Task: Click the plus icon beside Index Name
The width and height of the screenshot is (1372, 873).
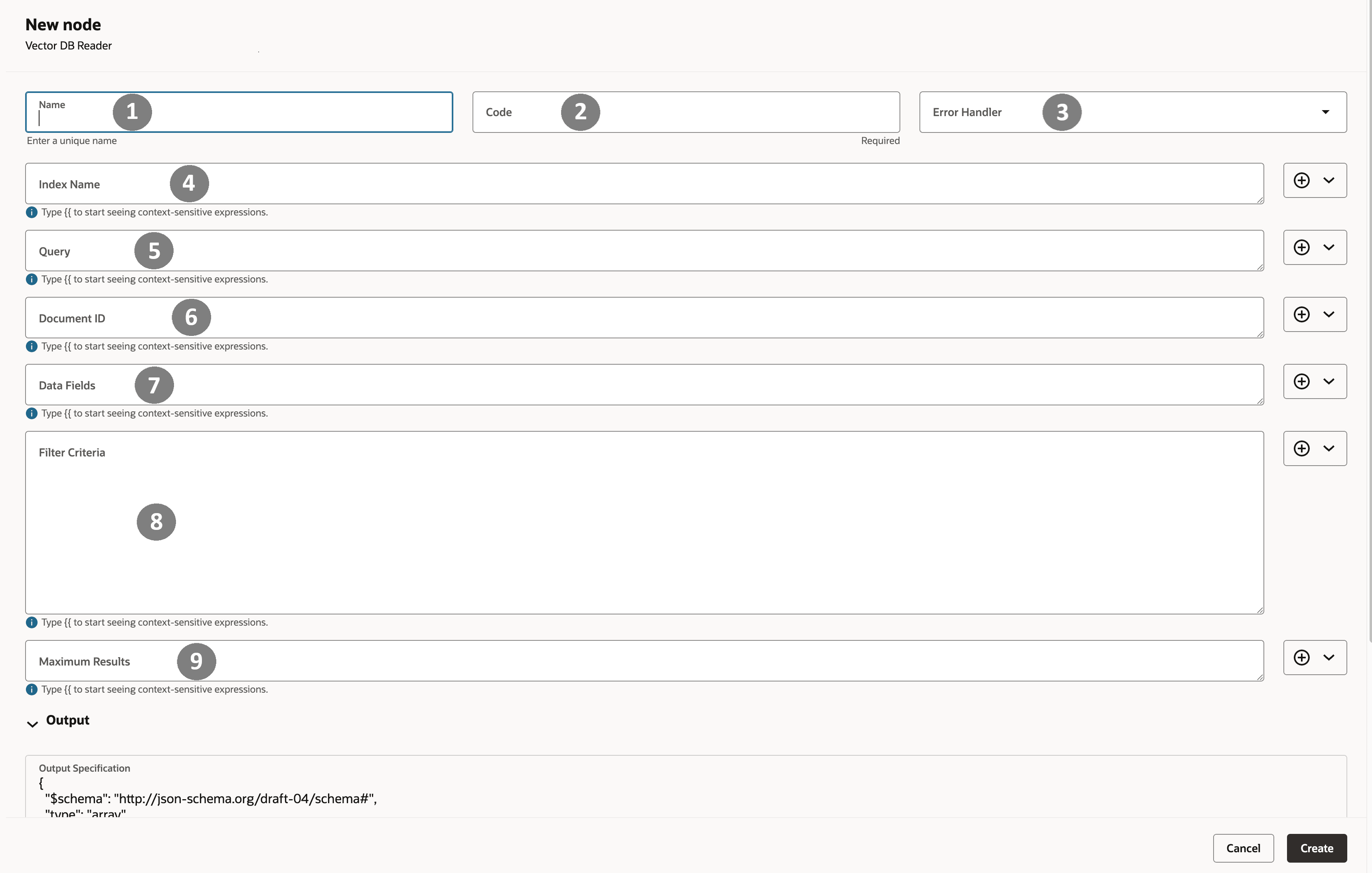Action: click(x=1301, y=181)
